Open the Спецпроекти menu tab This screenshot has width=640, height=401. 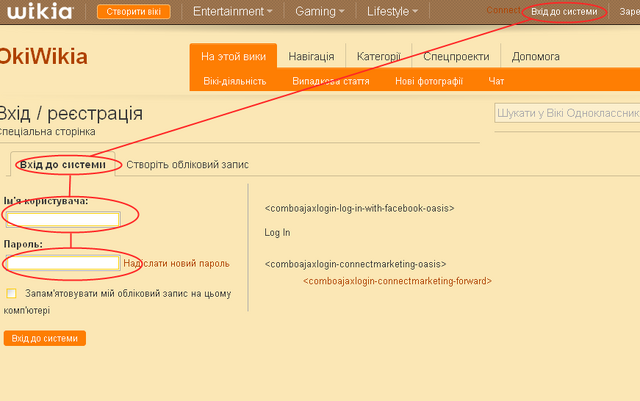click(x=456, y=56)
